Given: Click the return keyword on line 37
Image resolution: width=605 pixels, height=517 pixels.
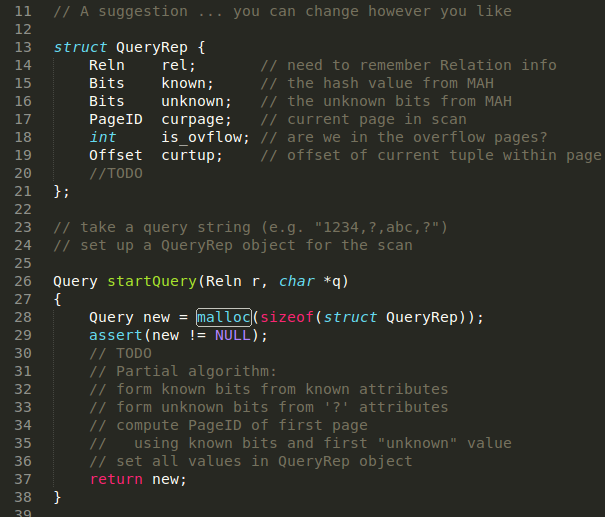Looking at the screenshot, I should pyautogui.click(x=116, y=479).
